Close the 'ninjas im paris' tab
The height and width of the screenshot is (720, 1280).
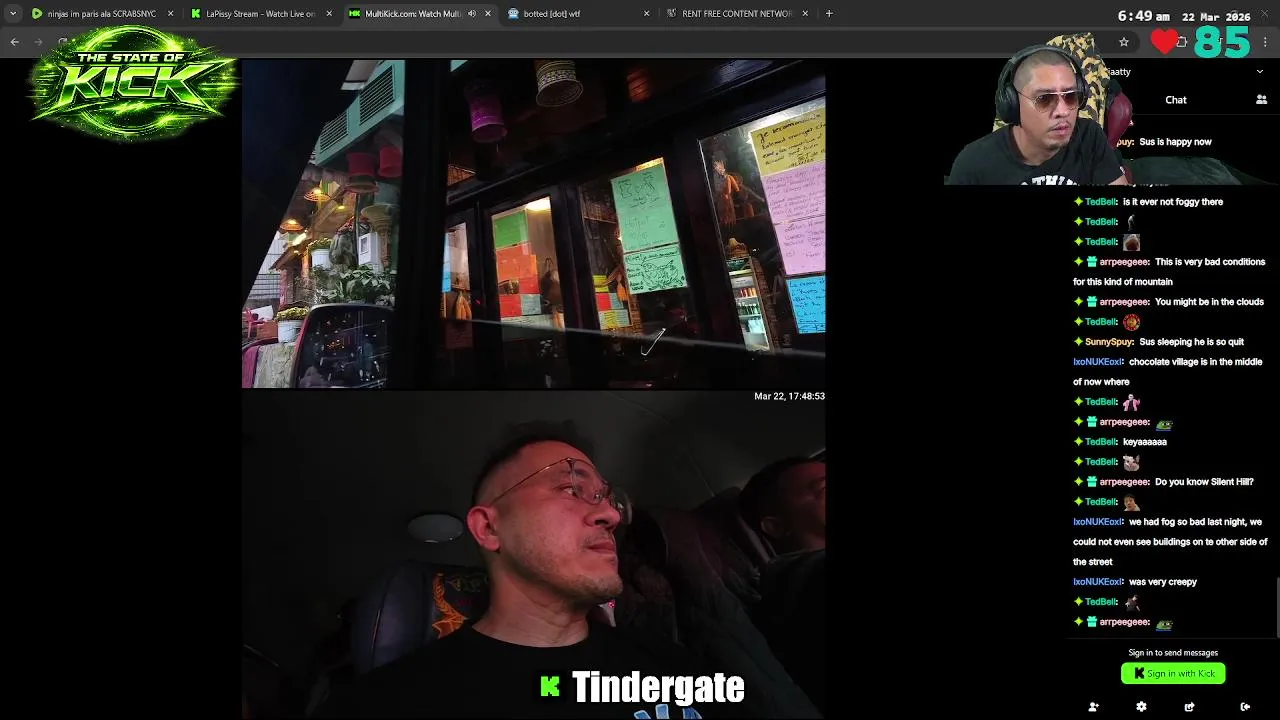coord(170,14)
